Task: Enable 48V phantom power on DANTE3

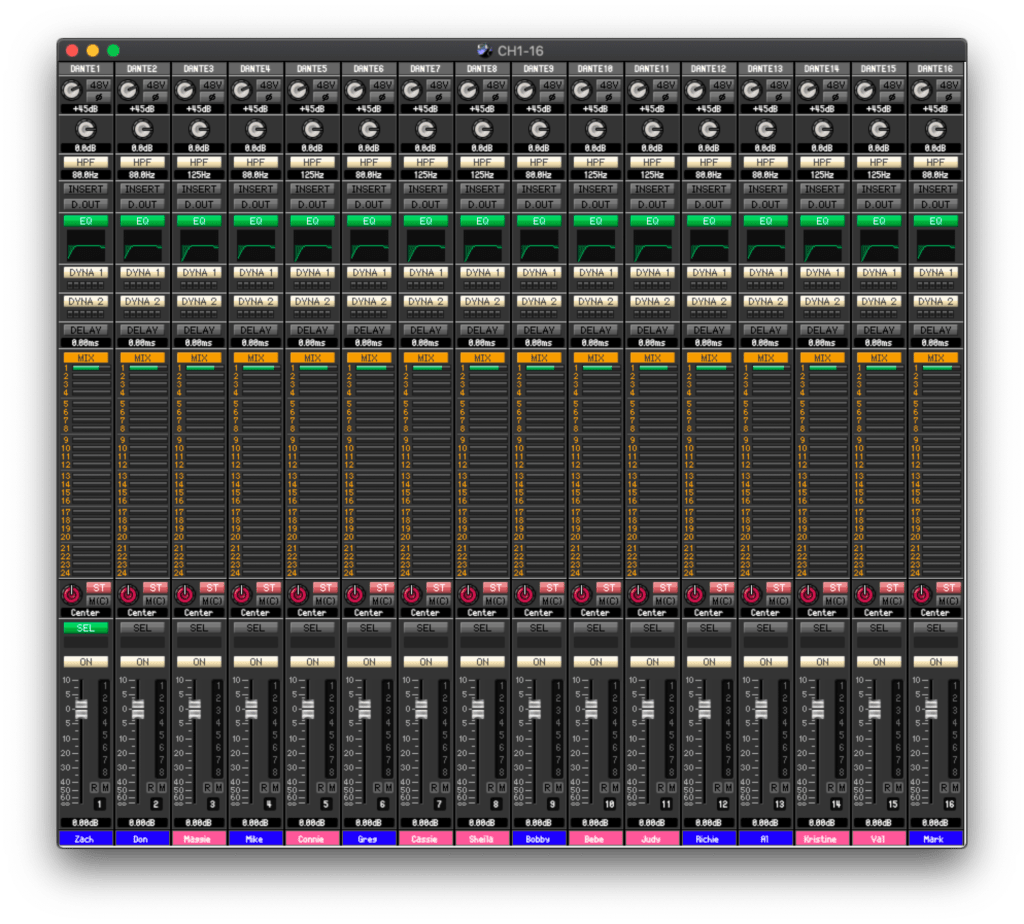Action: pos(212,85)
